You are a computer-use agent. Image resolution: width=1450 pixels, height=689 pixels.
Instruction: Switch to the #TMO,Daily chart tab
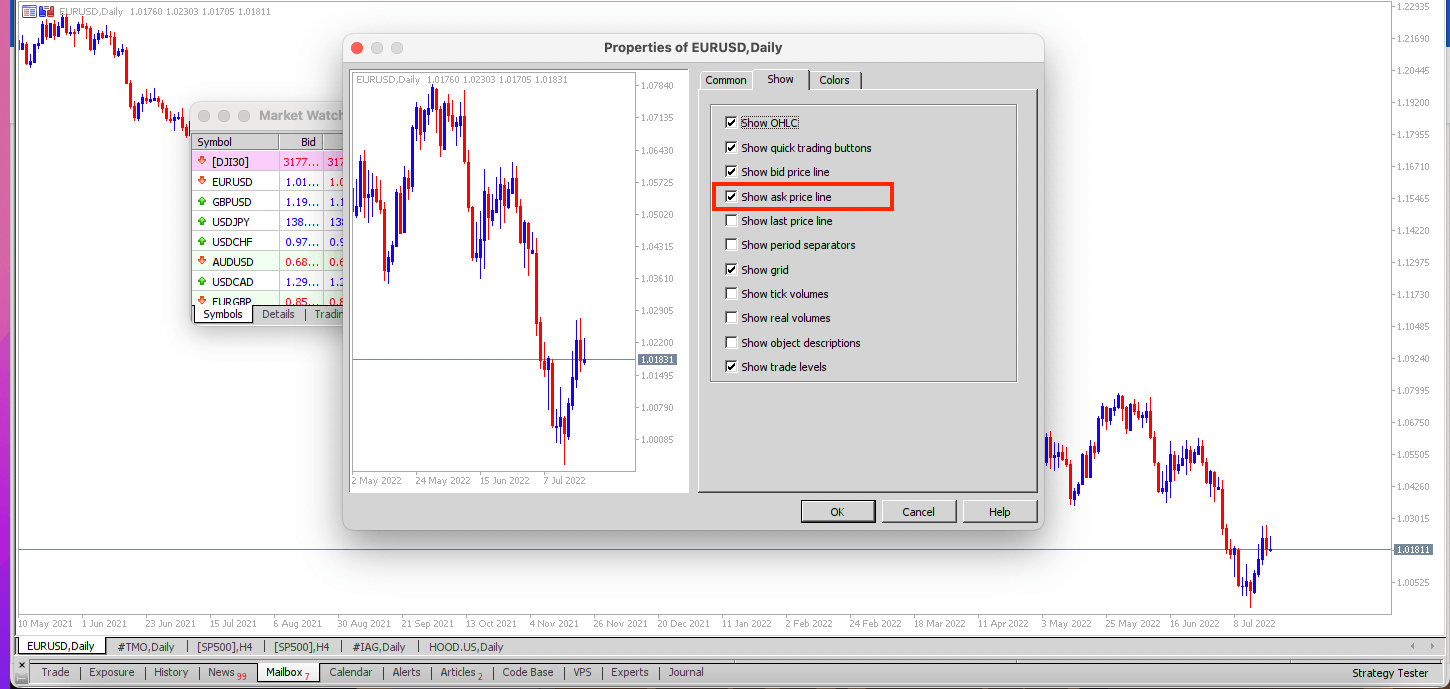tap(146, 647)
